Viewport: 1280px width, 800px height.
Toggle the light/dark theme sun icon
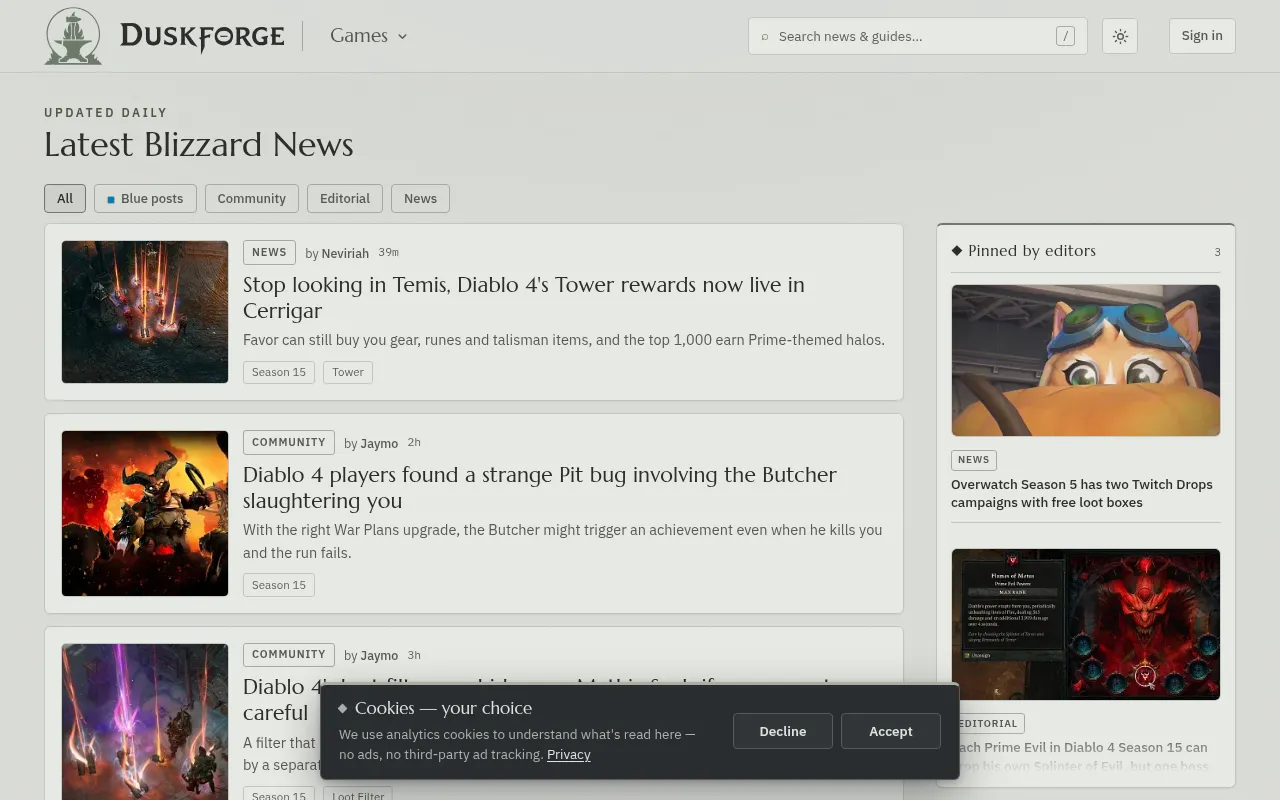pos(1120,36)
